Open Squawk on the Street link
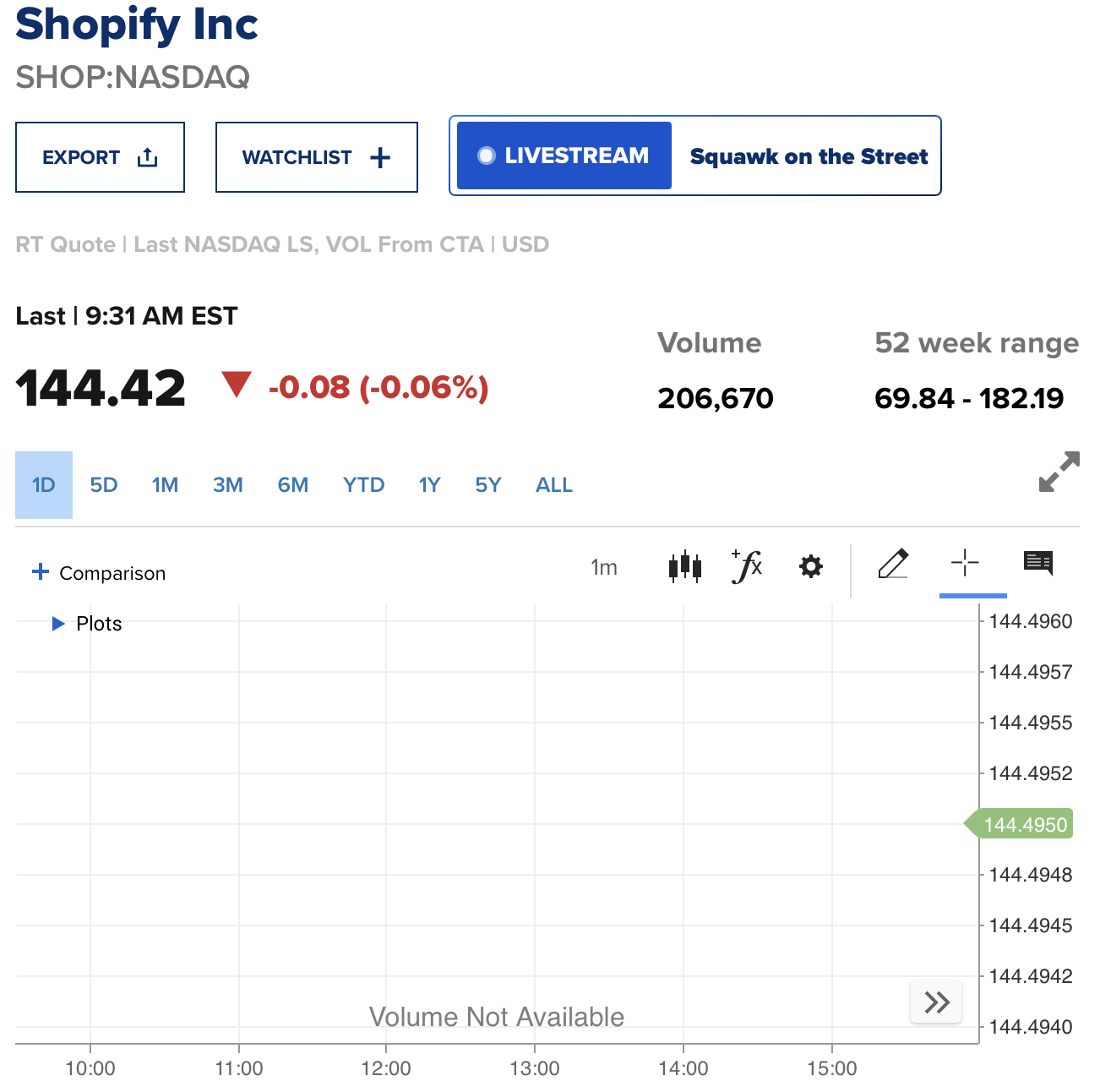 click(x=809, y=156)
